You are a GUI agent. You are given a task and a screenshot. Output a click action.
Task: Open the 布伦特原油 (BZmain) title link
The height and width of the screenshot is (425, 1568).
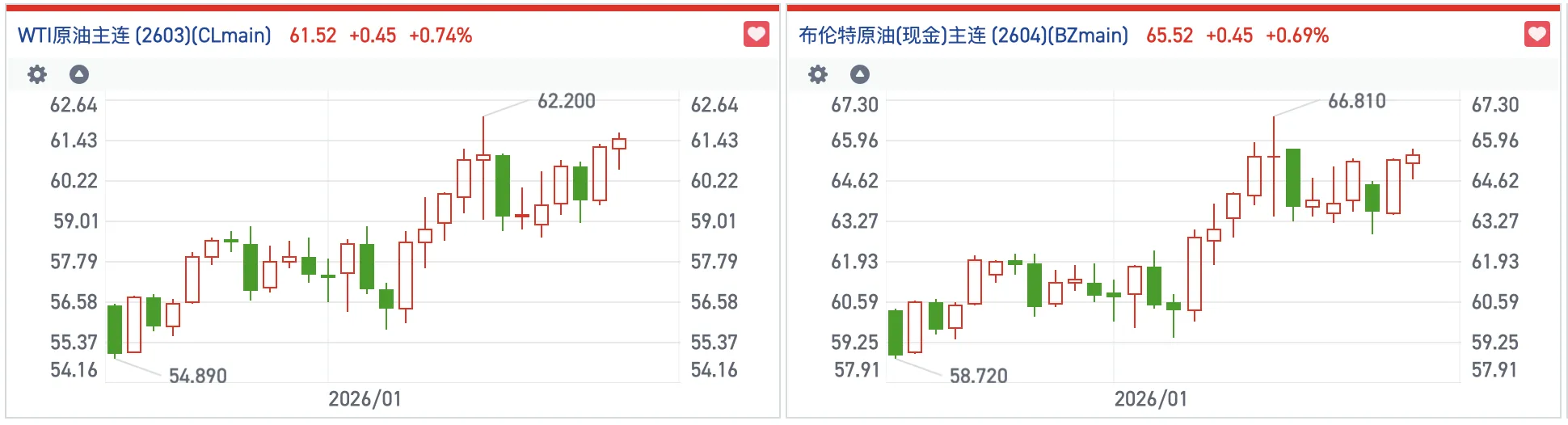tap(963, 36)
